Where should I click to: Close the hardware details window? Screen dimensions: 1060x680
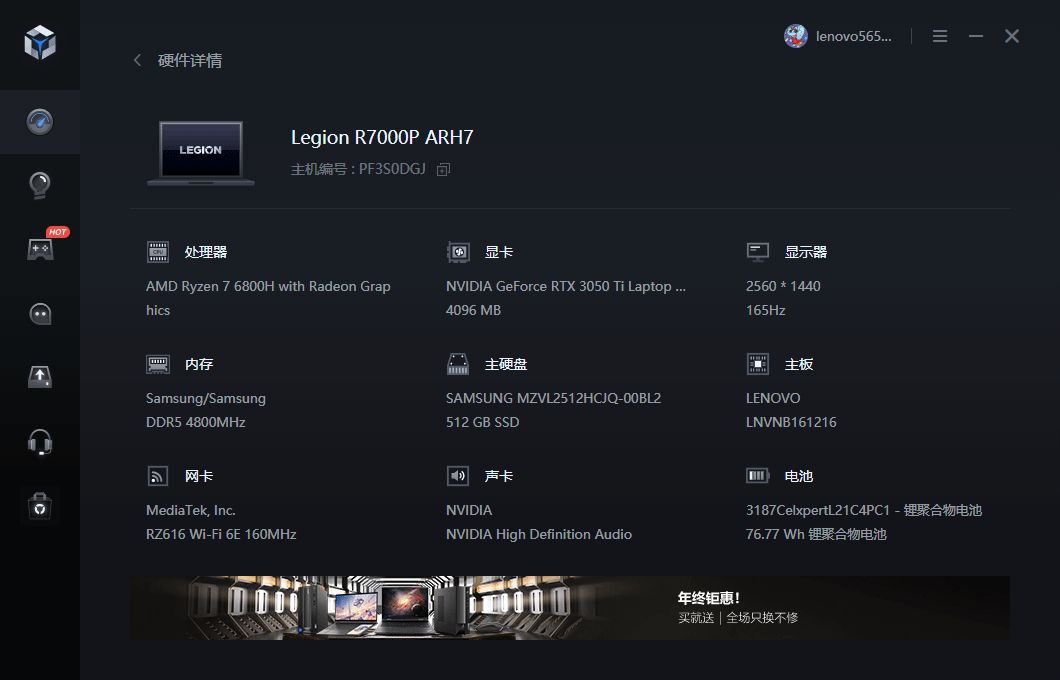(x=1011, y=36)
